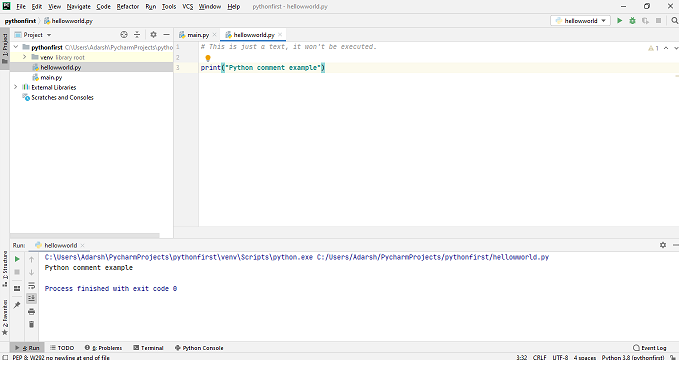The height and width of the screenshot is (366, 679).
Task: Collapse all items in the Project panel
Action: coord(137,35)
